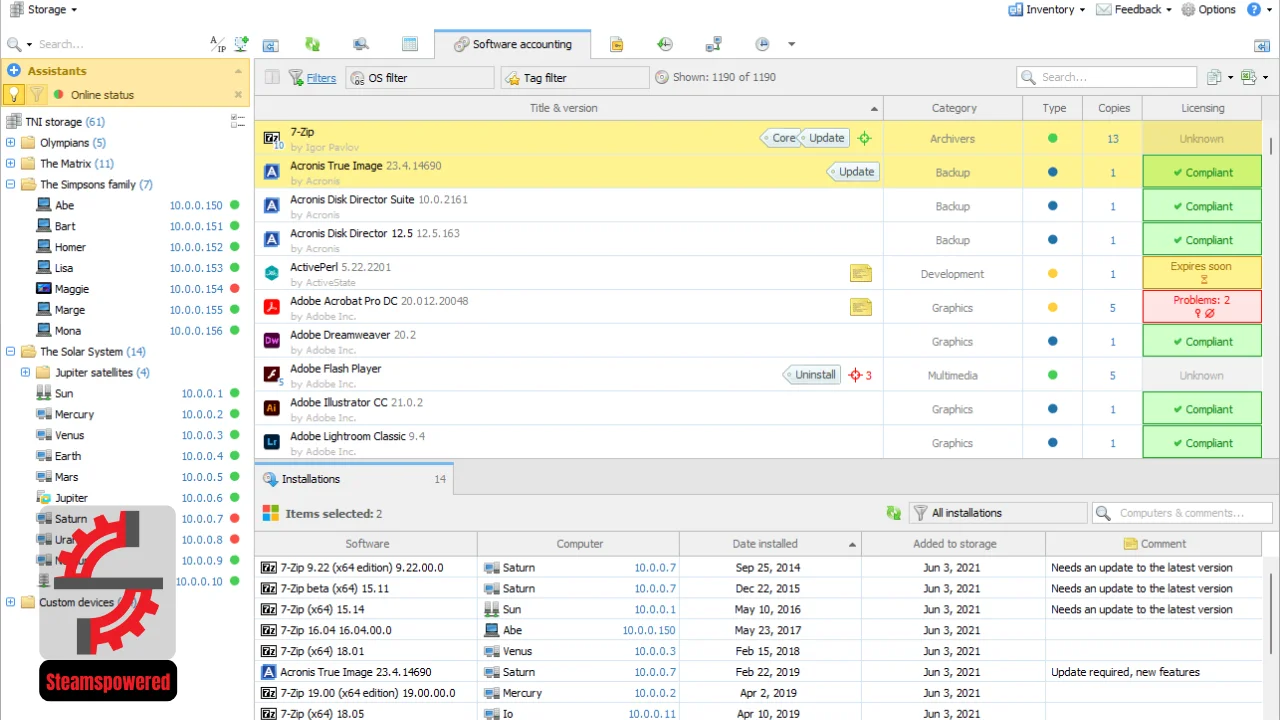Open the Excel export dropdown icon
This screenshot has height=720, width=1280.
[1253, 77]
